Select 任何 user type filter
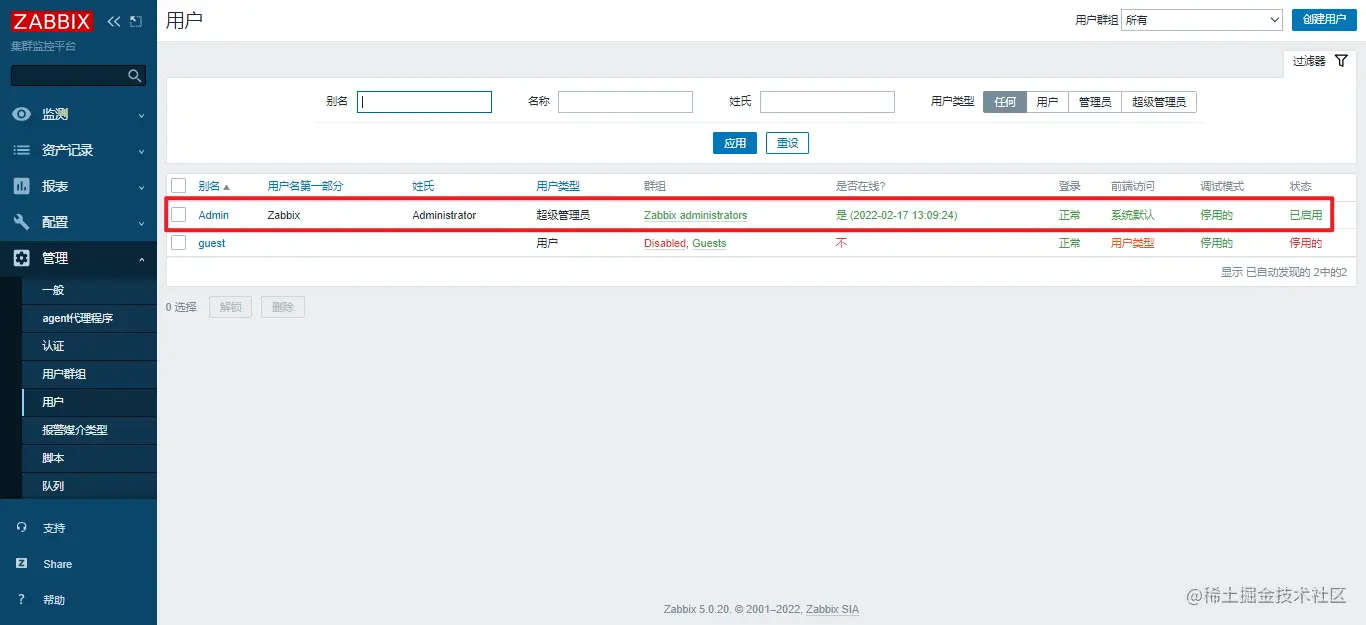Screen dimensions: 1366x625 [1005, 102]
